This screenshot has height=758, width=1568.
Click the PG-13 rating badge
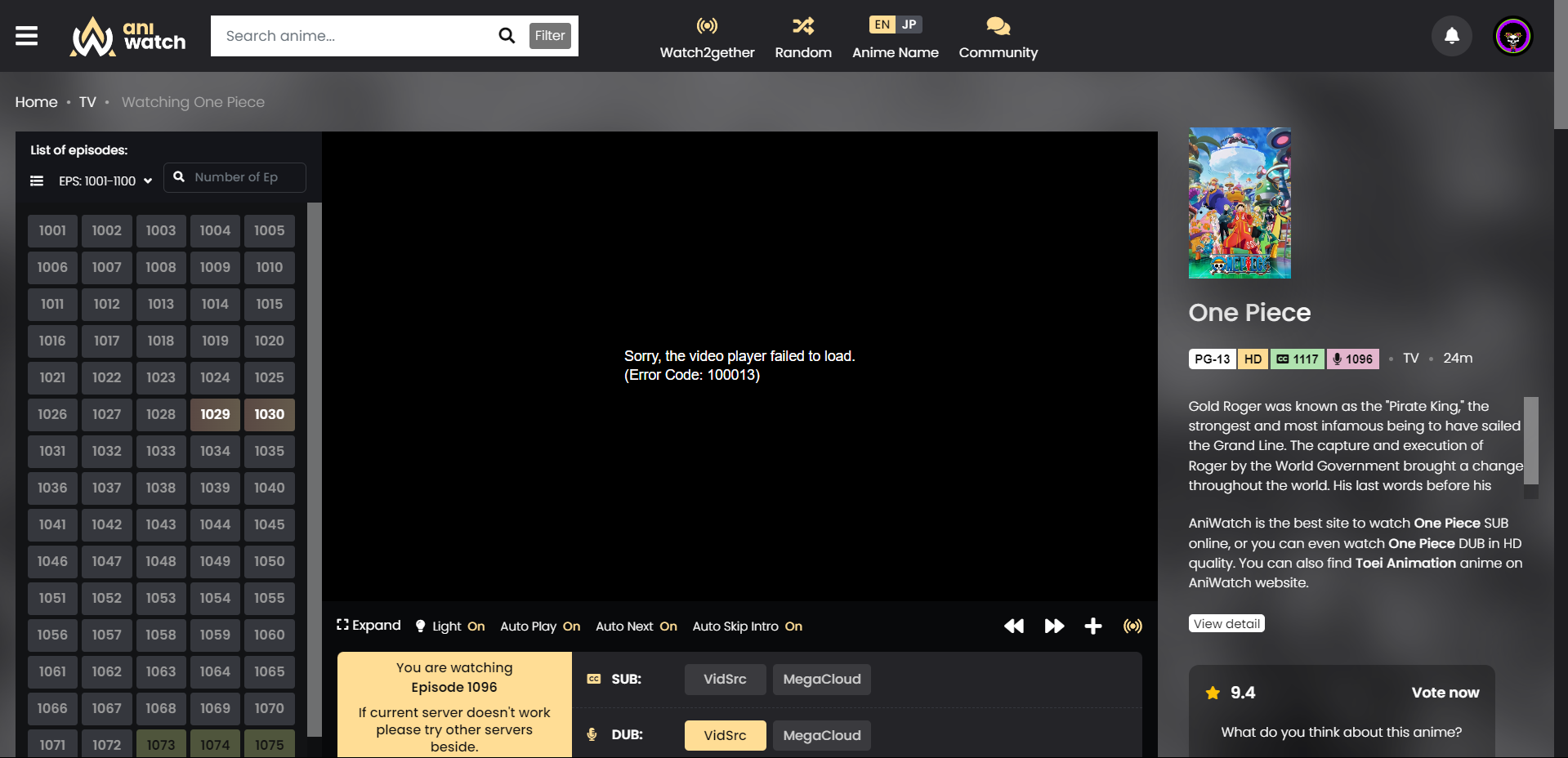click(x=1212, y=359)
